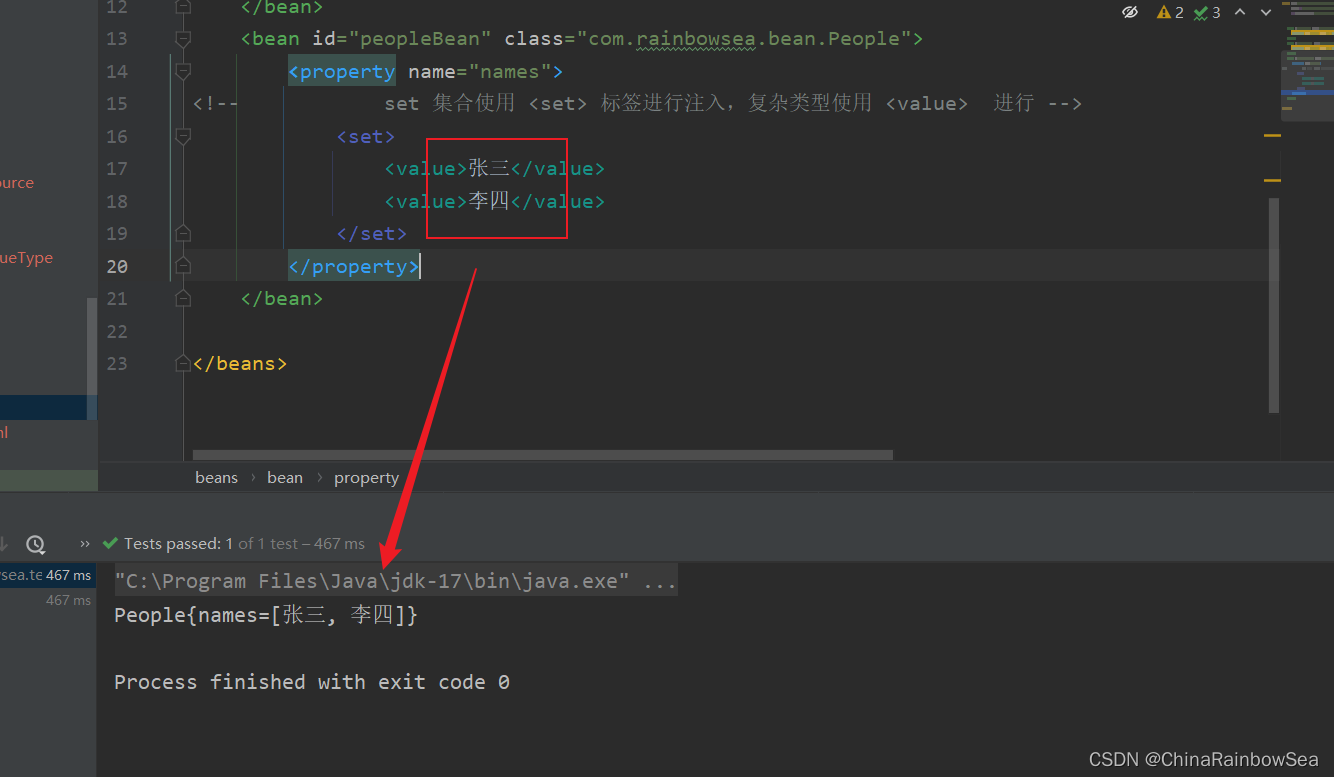Screen dimensions: 1334x777
Task: Click the value 李四 on line 18
Action: click(489, 201)
